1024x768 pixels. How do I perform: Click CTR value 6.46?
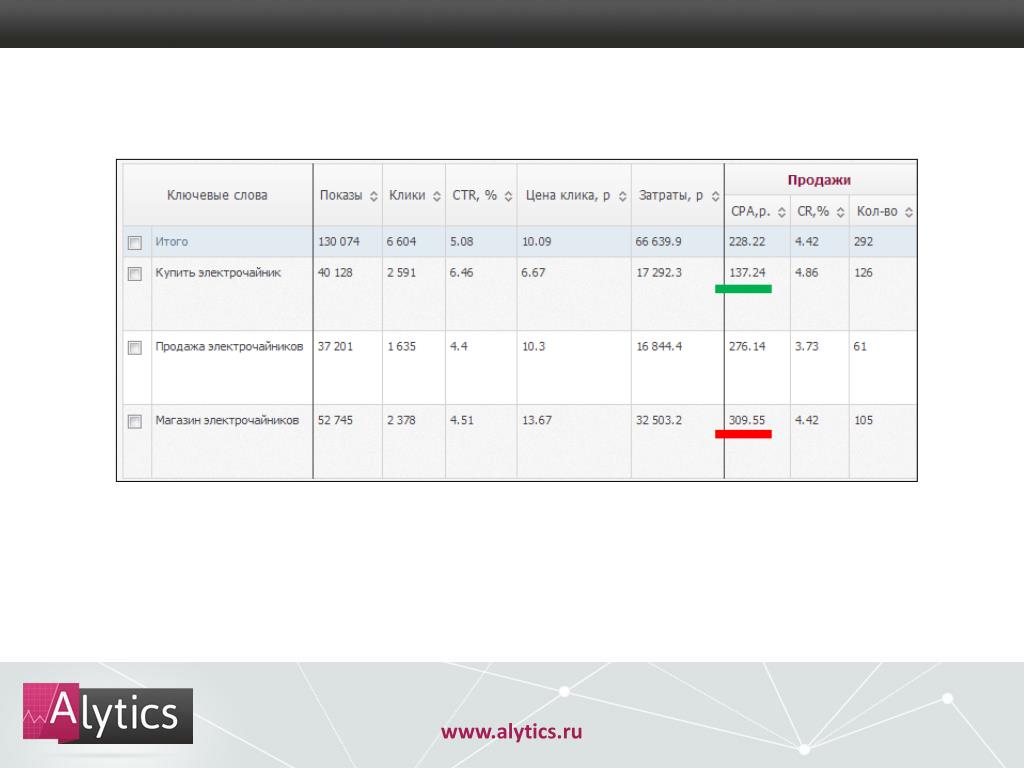point(461,272)
